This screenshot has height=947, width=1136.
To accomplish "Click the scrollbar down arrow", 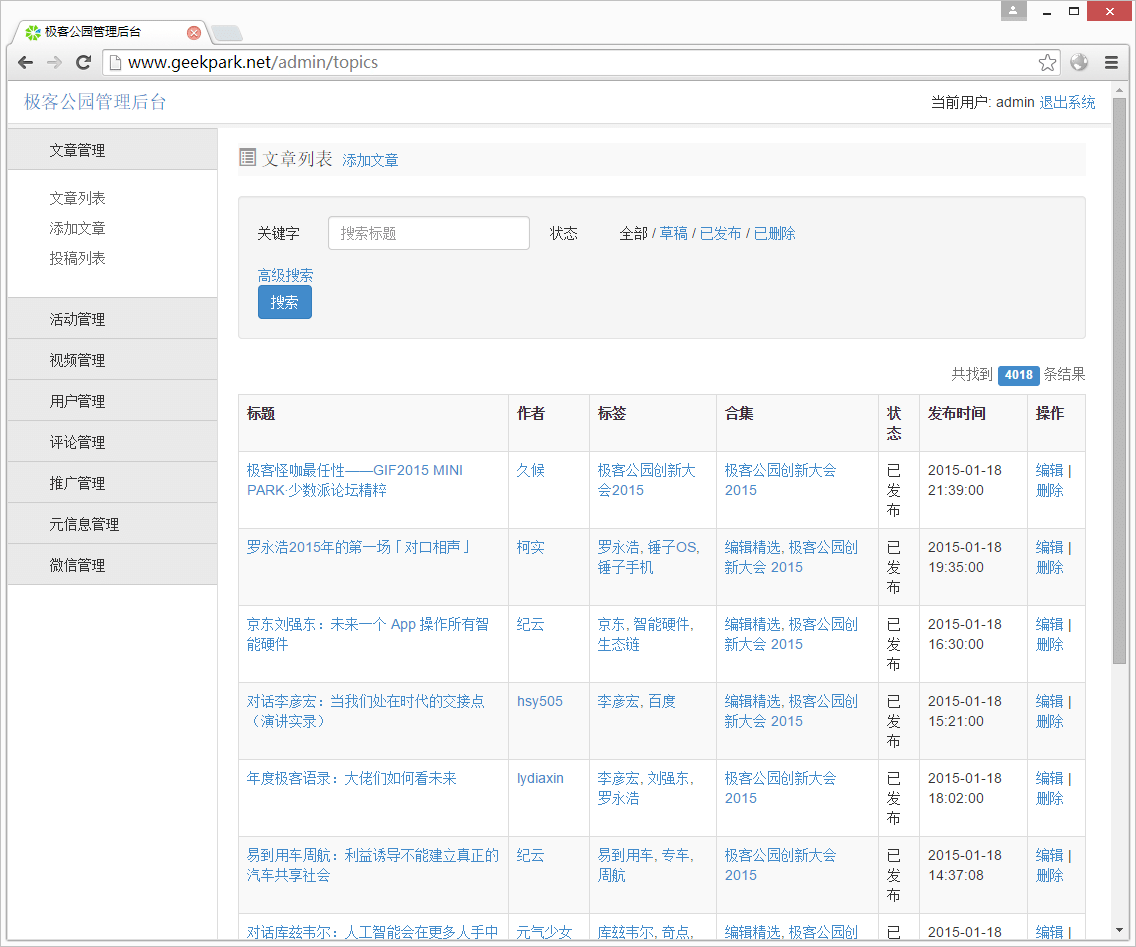I will [x=1119, y=930].
